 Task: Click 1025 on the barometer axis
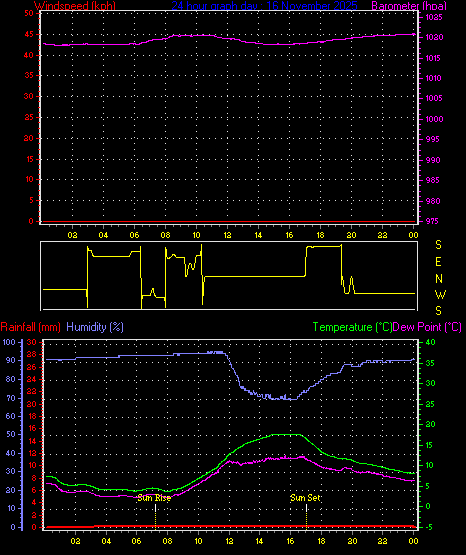pos(434,17)
